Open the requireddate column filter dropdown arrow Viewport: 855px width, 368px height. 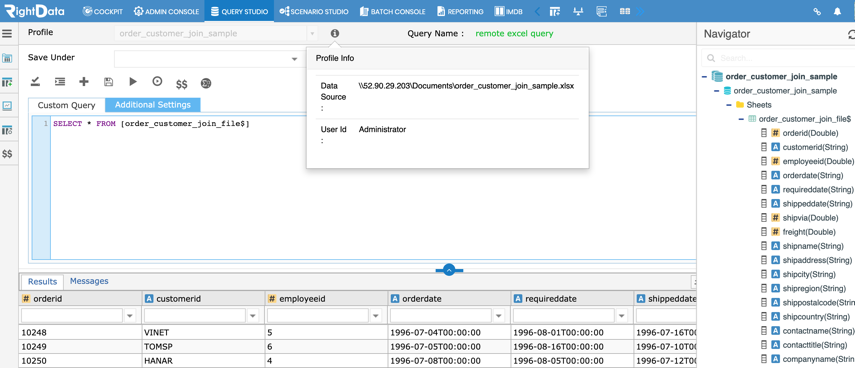622,316
